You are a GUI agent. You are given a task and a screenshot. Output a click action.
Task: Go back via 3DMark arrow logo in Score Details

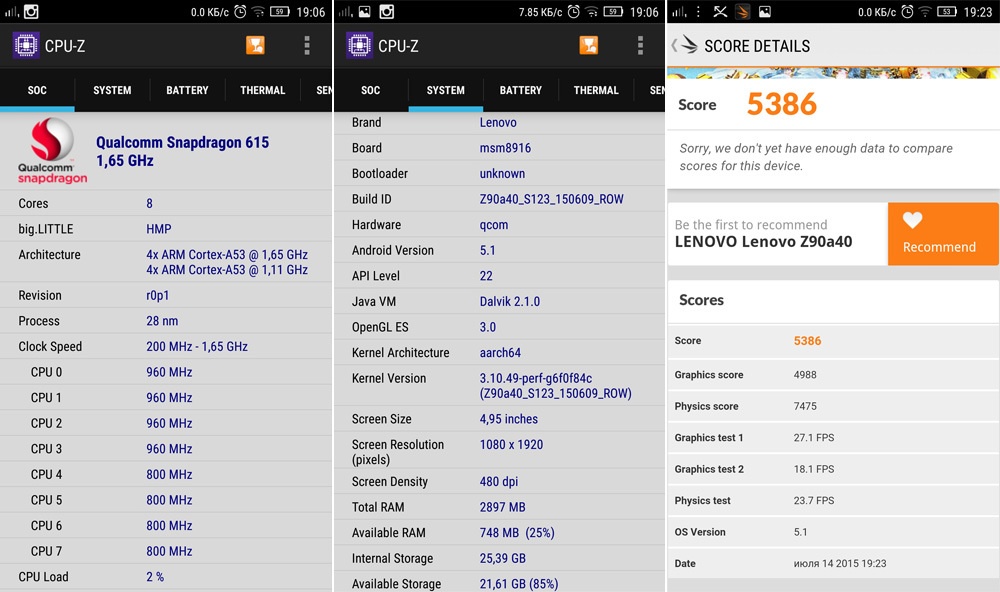tap(685, 45)
